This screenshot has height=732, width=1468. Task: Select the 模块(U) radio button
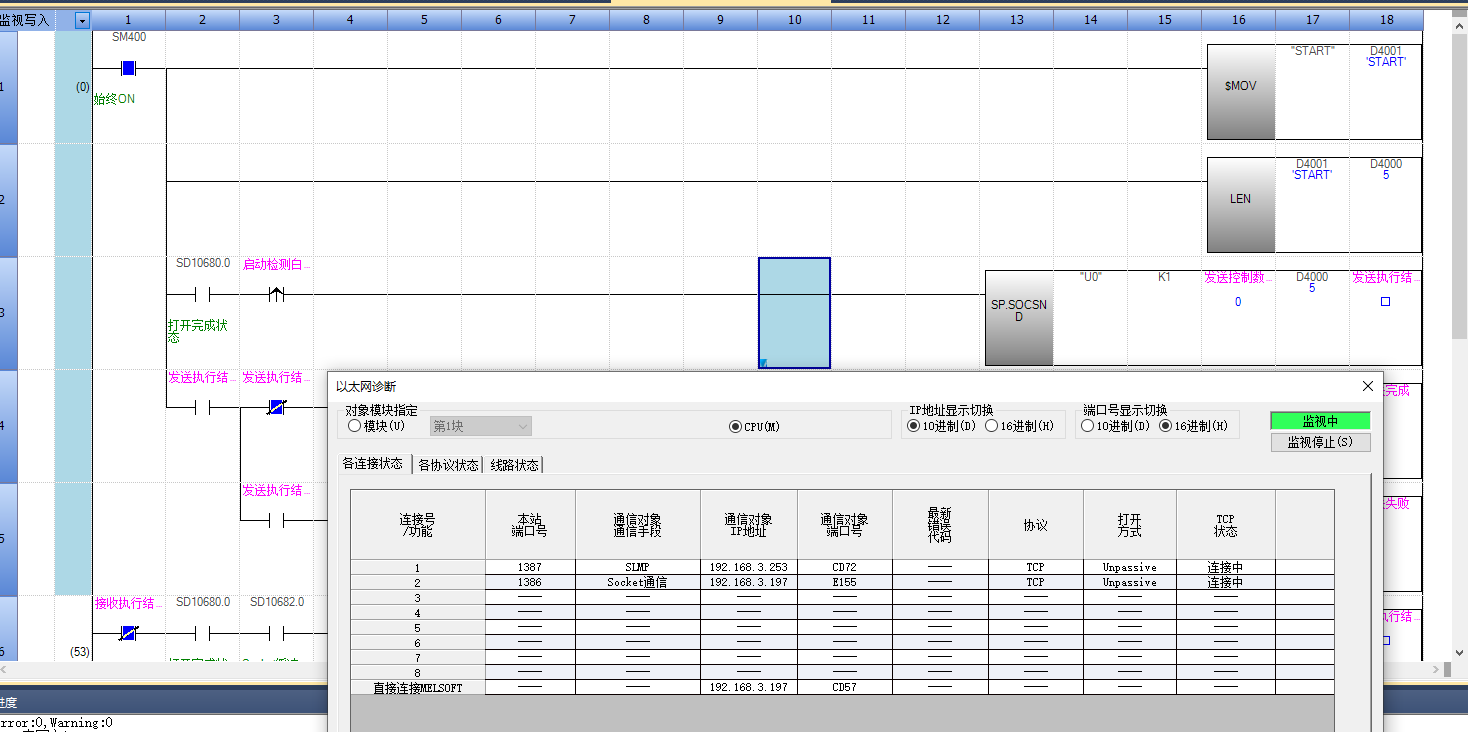pos(354,426)
